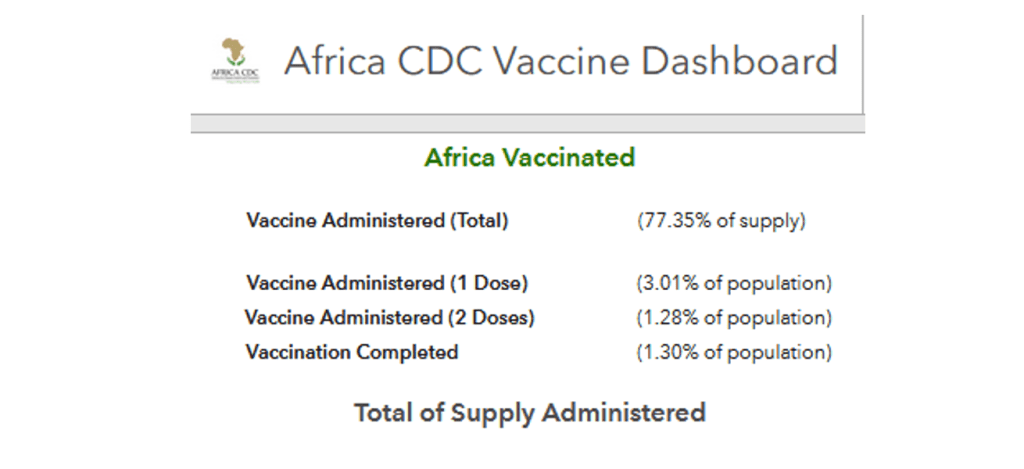Click the "3.01% of population" value
The height and width of the screenshot is (469, 1024).
pos(734,283)
